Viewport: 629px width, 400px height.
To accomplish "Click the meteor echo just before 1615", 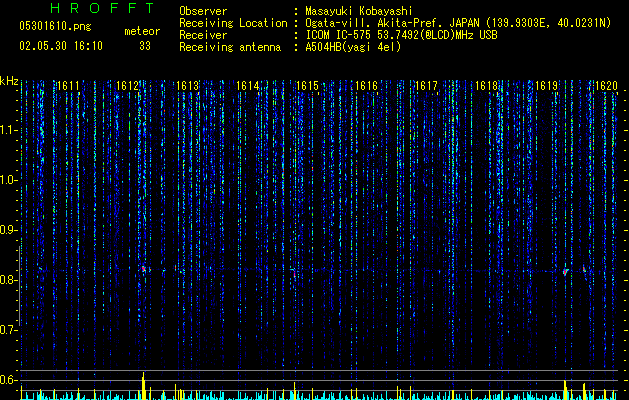I will (x=294, y=272).
